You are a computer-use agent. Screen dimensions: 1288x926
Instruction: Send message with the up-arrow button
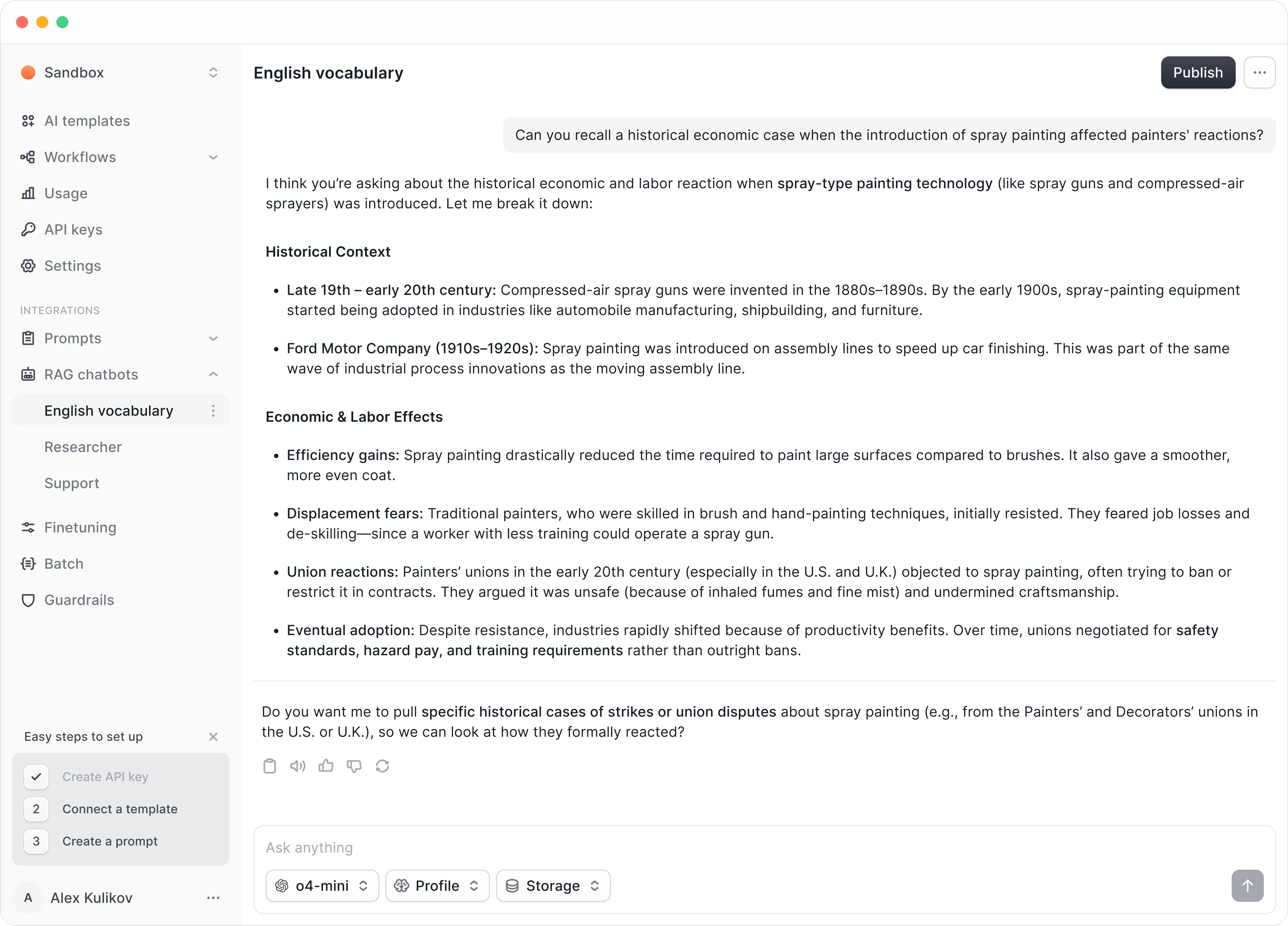coord(1247,885)
